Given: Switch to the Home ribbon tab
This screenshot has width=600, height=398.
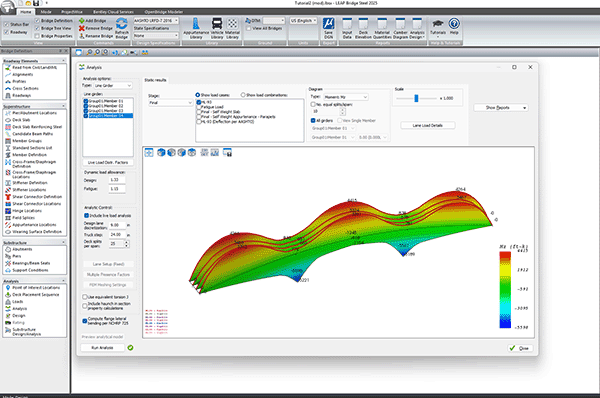Looking at the screenshot, I should (x=26, y=12).
